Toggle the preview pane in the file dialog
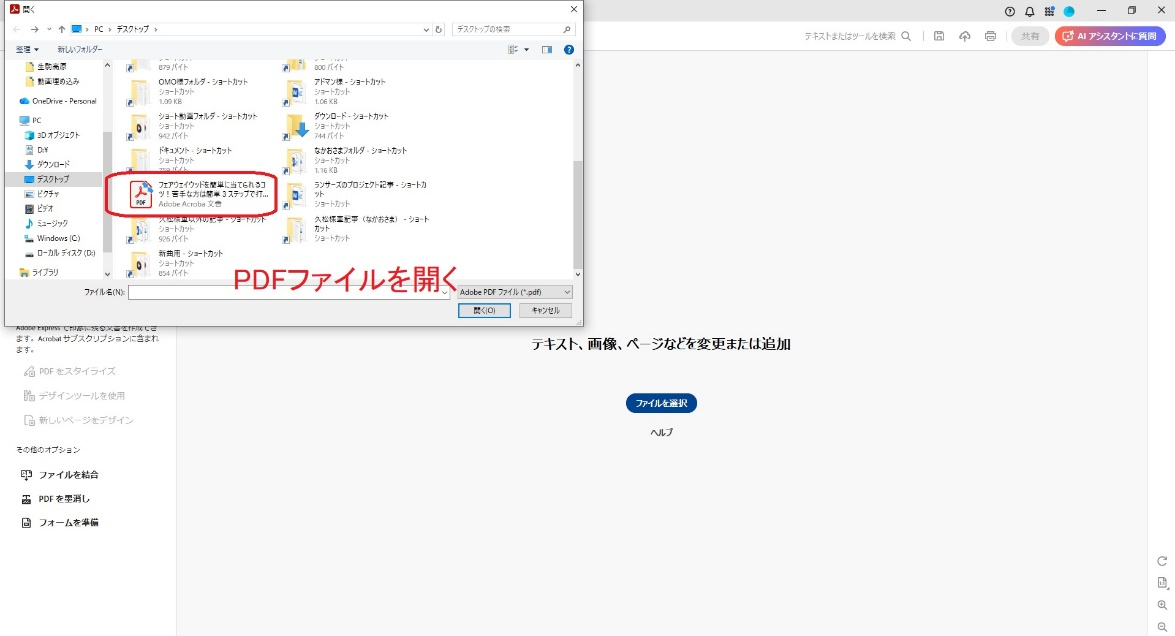1175x636 pixels. [545, 48]
